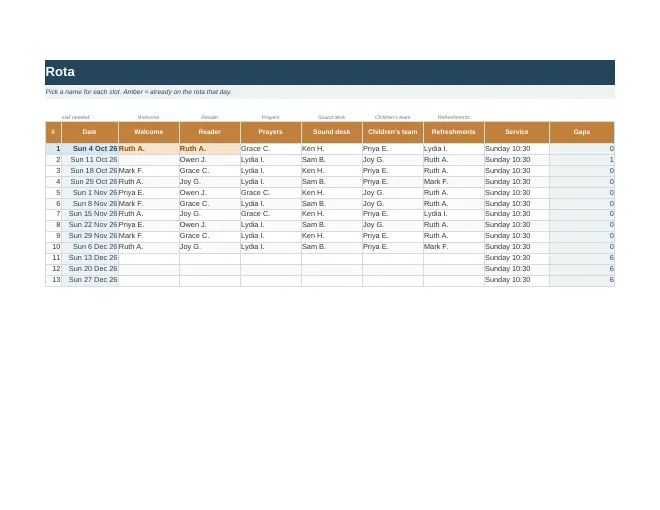
Task: Click the Gaps column header
Action: point(582,132)
